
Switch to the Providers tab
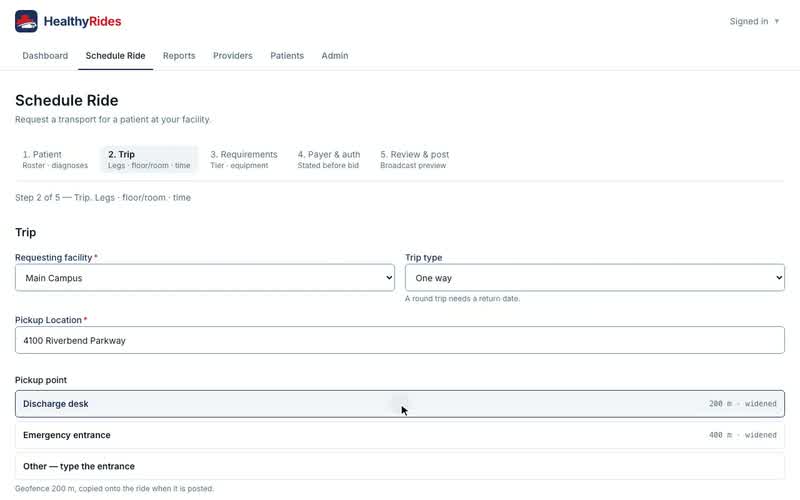pos(233,56)
